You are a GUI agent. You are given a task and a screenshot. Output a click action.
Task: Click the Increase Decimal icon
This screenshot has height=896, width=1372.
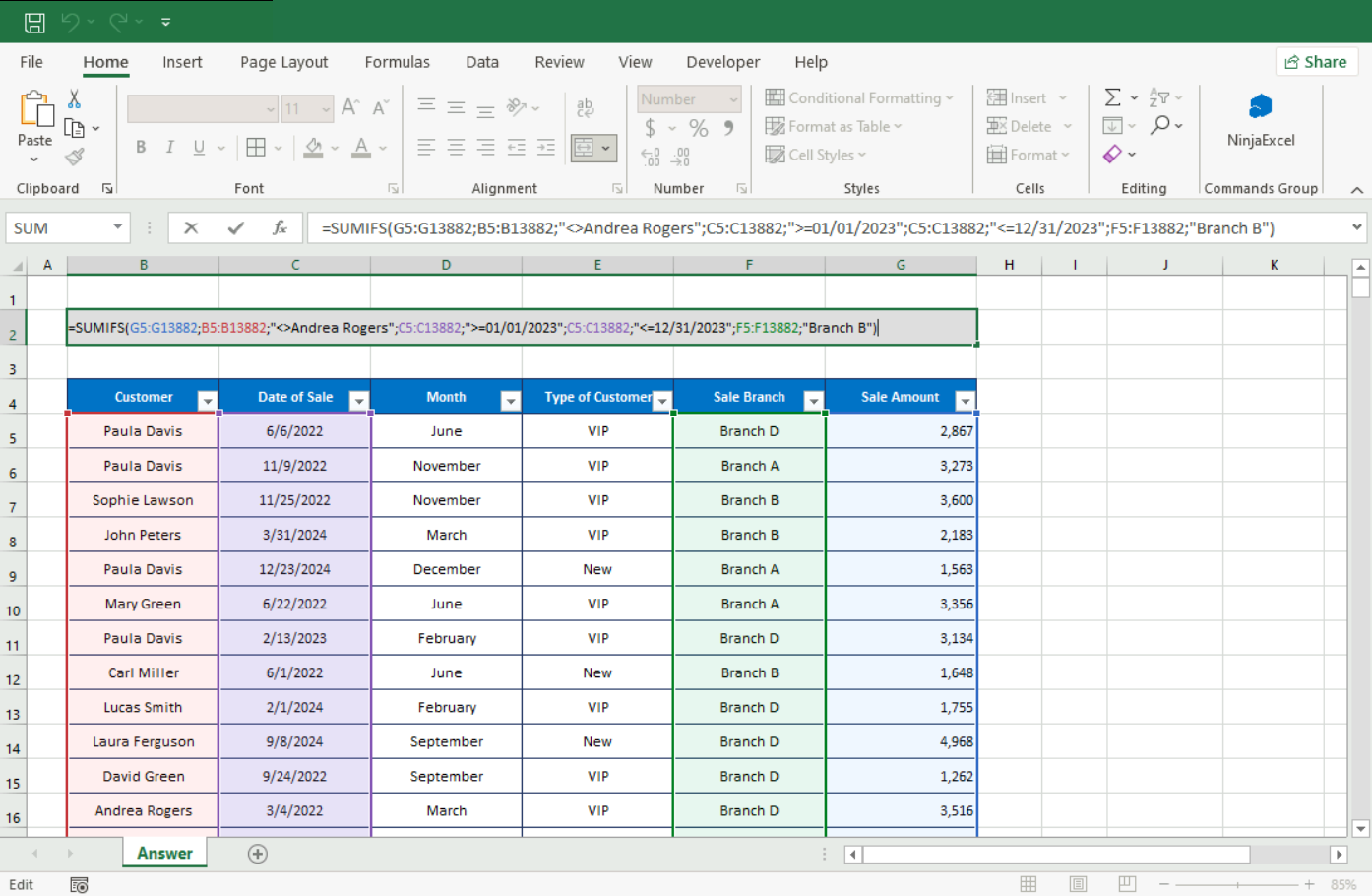[651, 157]
